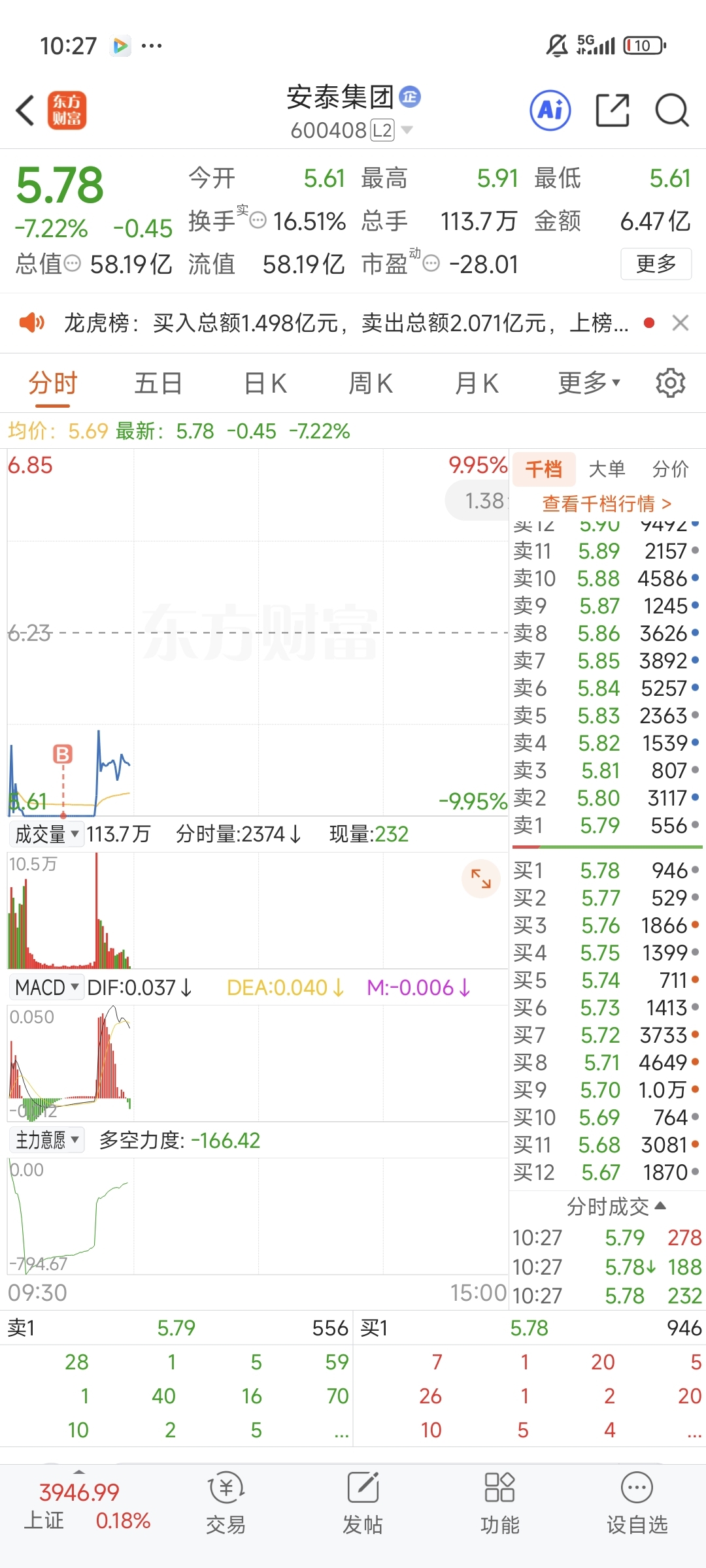This screenshot has height=1568, width=706.
Task: Tap the 买12 5.67 1870 row
Action: pos(606,1172)
